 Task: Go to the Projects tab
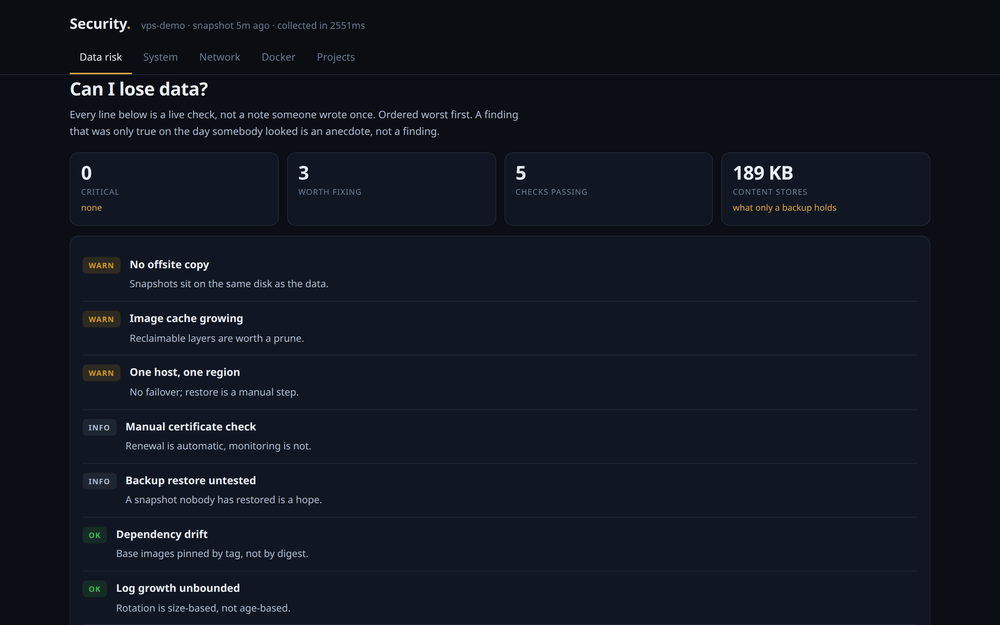(335, 57)
